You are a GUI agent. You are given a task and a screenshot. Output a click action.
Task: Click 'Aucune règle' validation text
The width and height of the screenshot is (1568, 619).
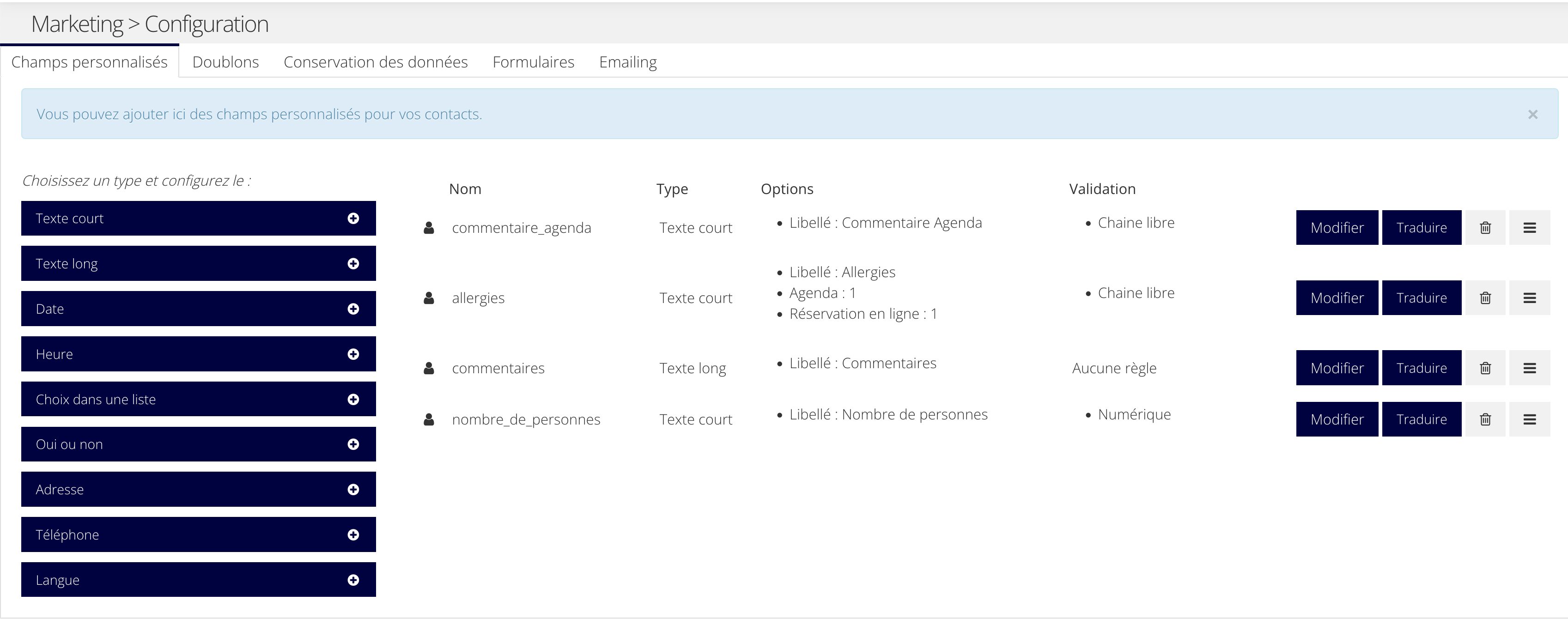point(1114,368)
